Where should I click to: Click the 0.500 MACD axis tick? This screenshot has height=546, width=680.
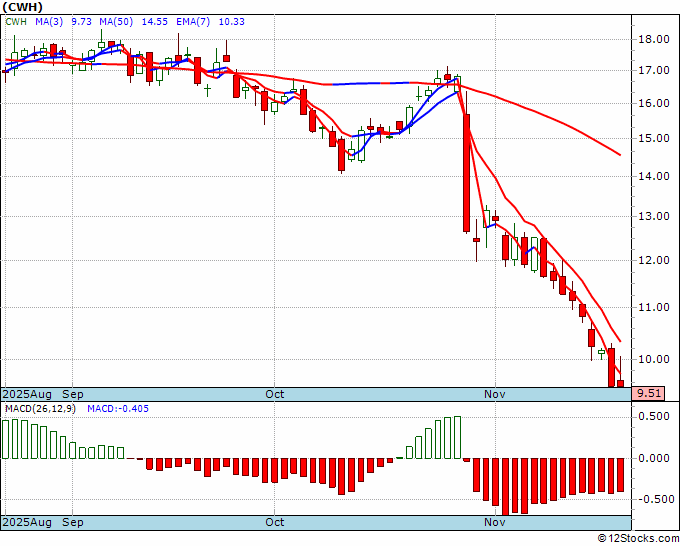click(656, 417)
